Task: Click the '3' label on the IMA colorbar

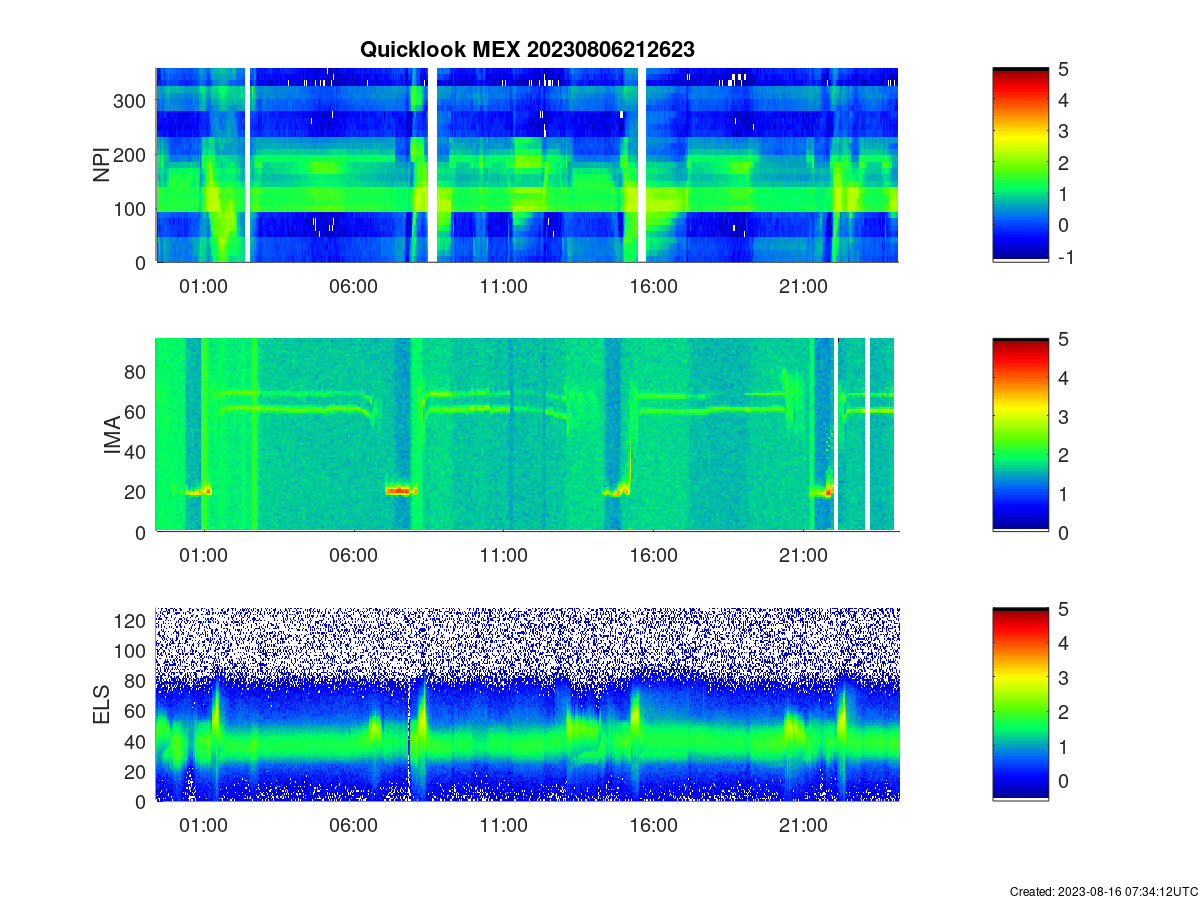Action: point(1065,416)
